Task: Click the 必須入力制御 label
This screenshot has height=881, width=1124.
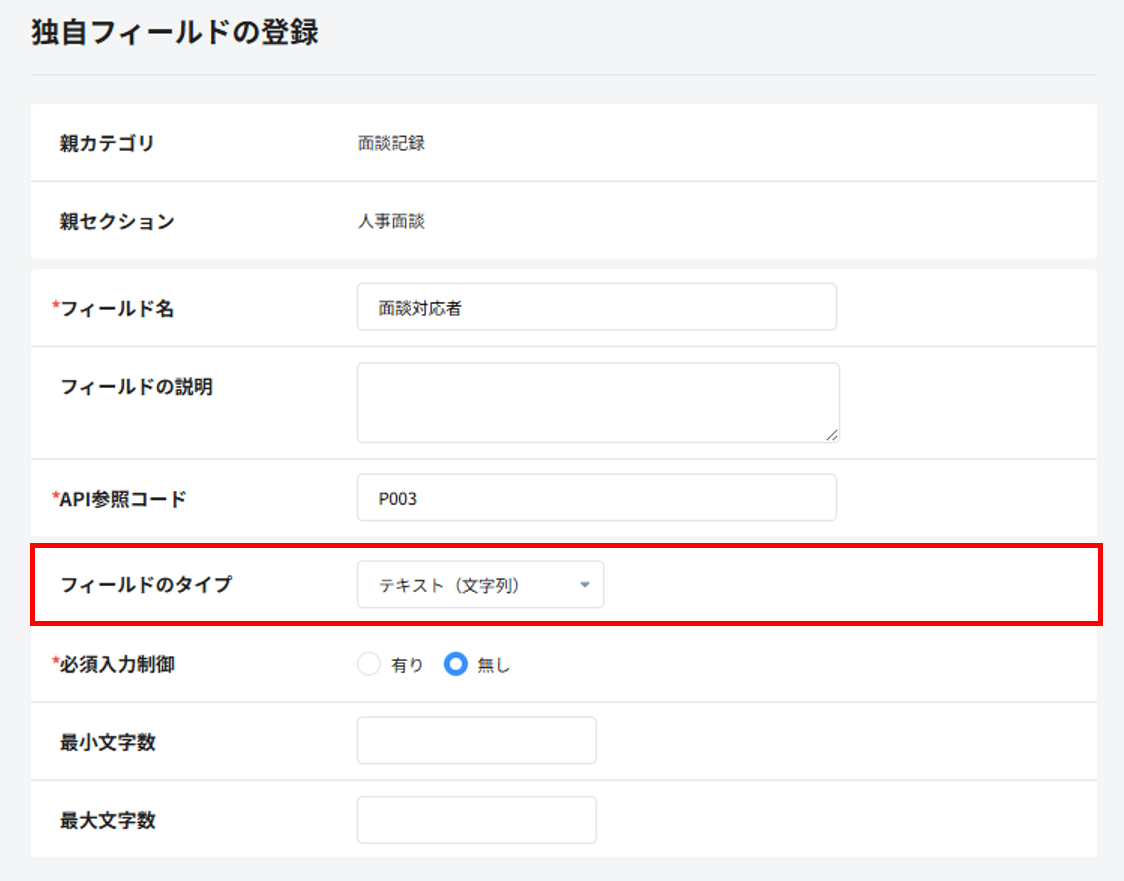Action: pyautogui.click(x=117, y=664)
